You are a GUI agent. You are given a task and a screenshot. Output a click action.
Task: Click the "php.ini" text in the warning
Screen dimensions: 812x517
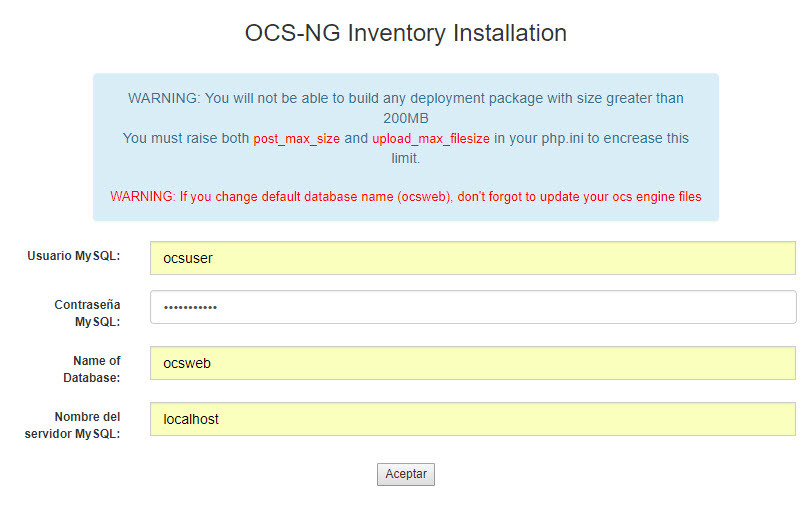tap(562, 139)
